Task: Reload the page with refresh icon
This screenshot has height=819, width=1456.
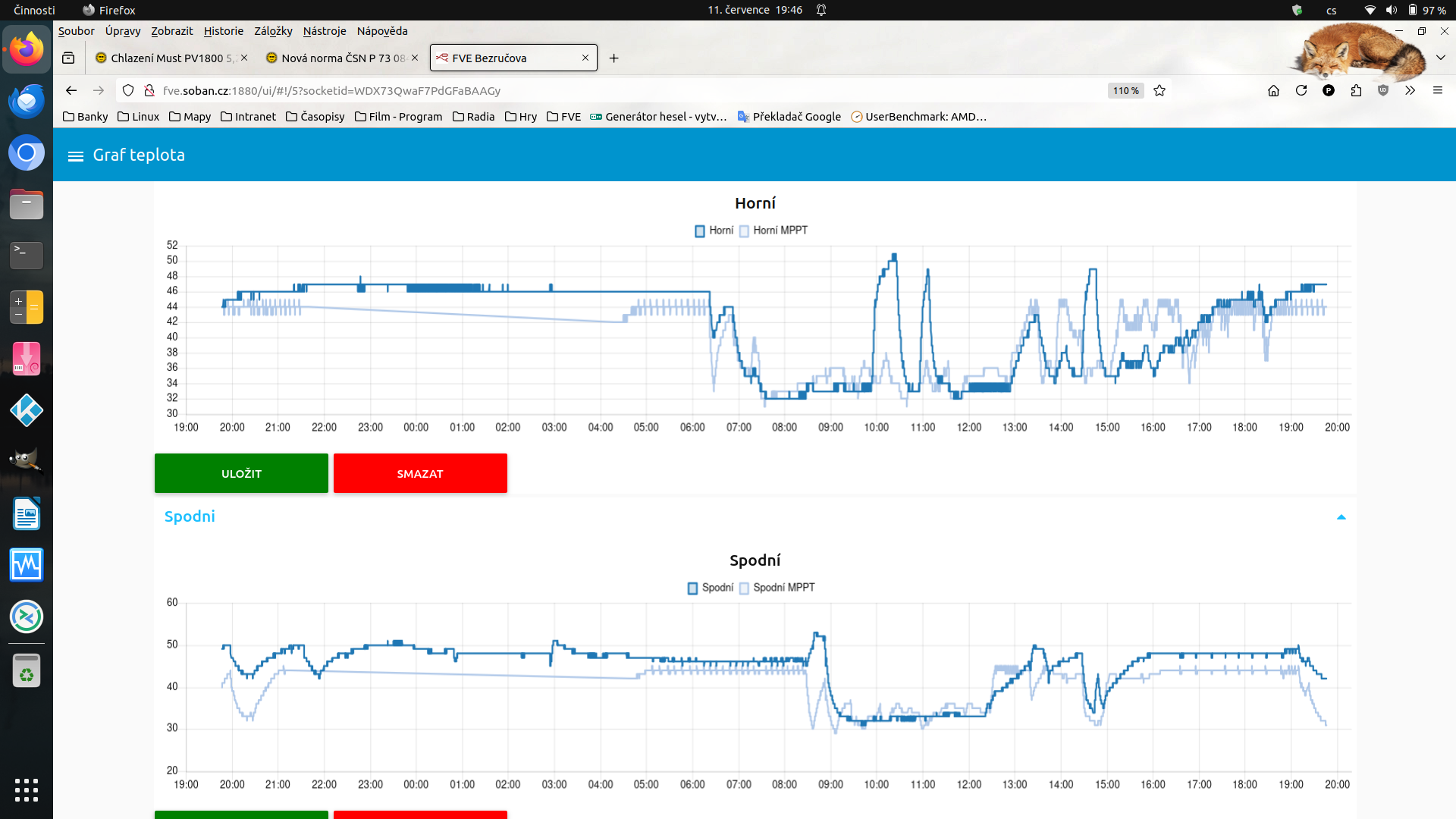Action: point(1301,91)
